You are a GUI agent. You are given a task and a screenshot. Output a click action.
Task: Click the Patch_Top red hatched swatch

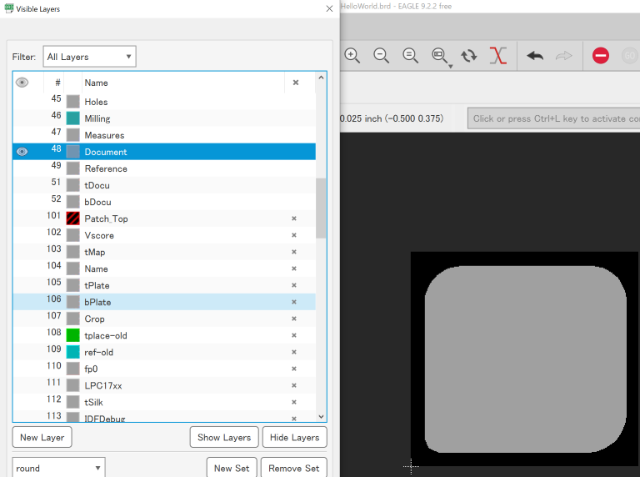click(73, 219)
